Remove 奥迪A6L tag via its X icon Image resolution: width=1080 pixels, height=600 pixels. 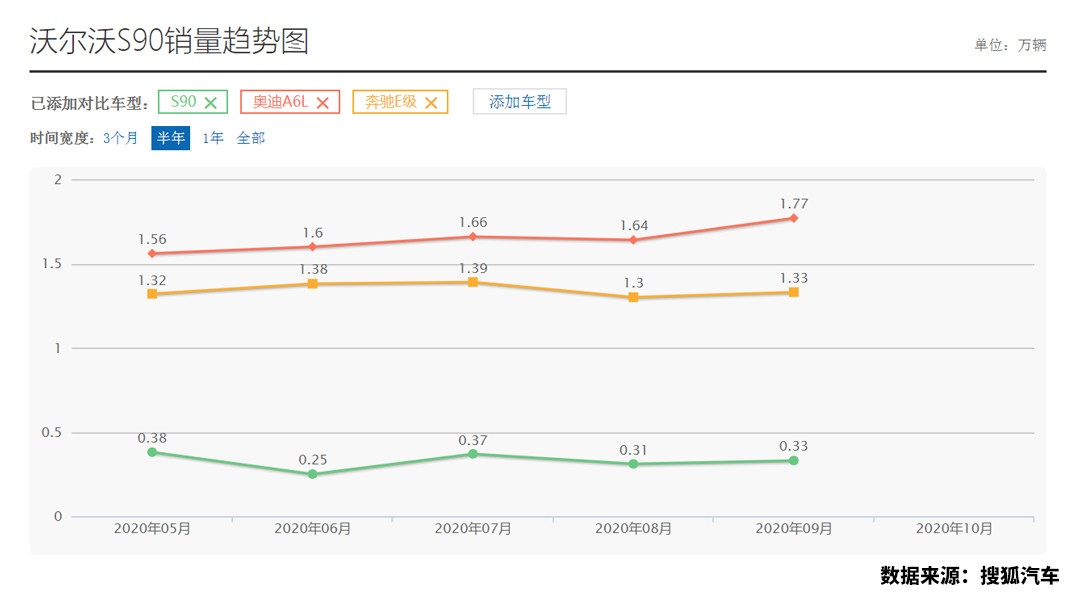click(x=322, y=102)
